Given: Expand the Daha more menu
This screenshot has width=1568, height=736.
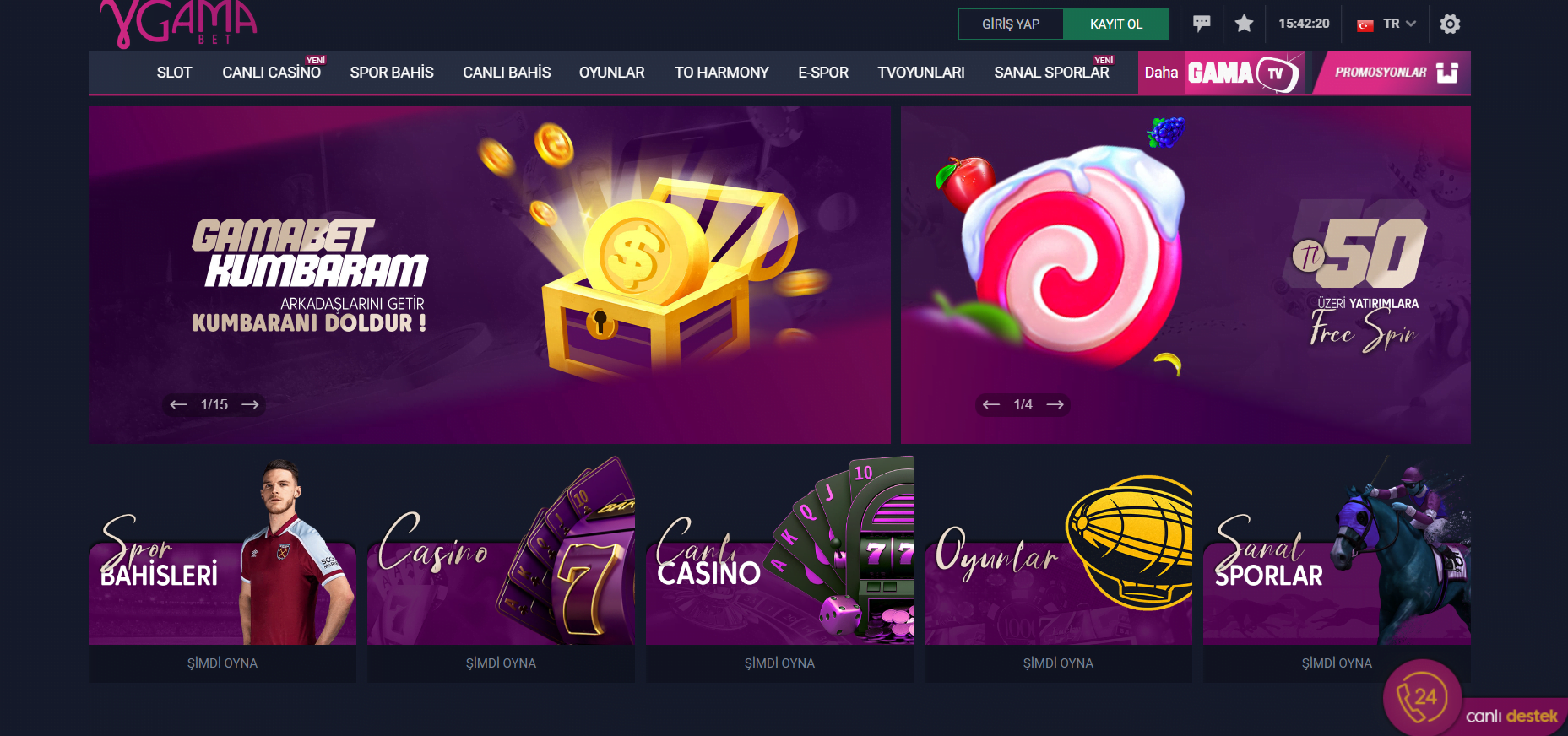Looking at the screenshot, I should coord(1161,73).
